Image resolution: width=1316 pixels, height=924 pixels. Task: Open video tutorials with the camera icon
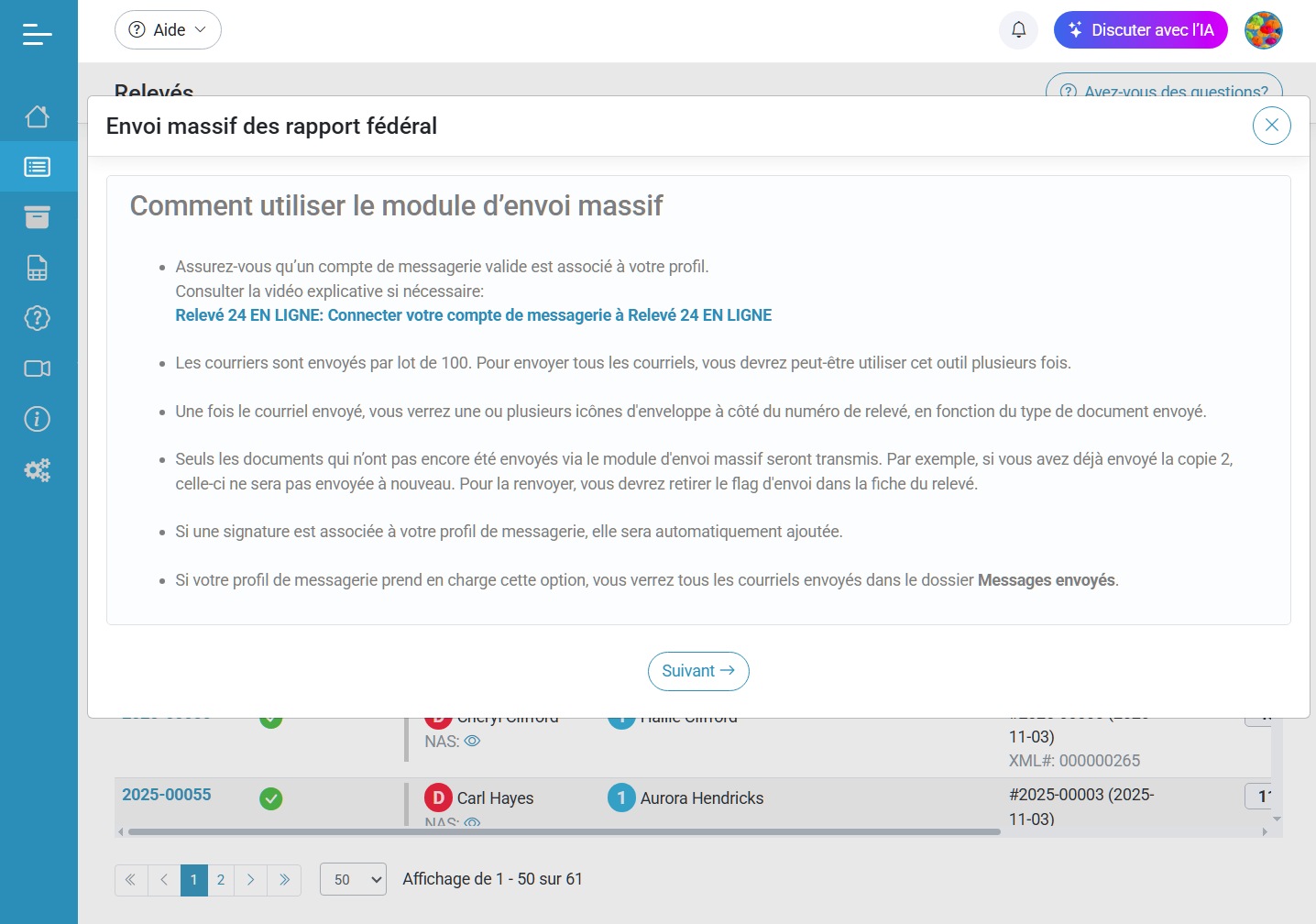37,368
